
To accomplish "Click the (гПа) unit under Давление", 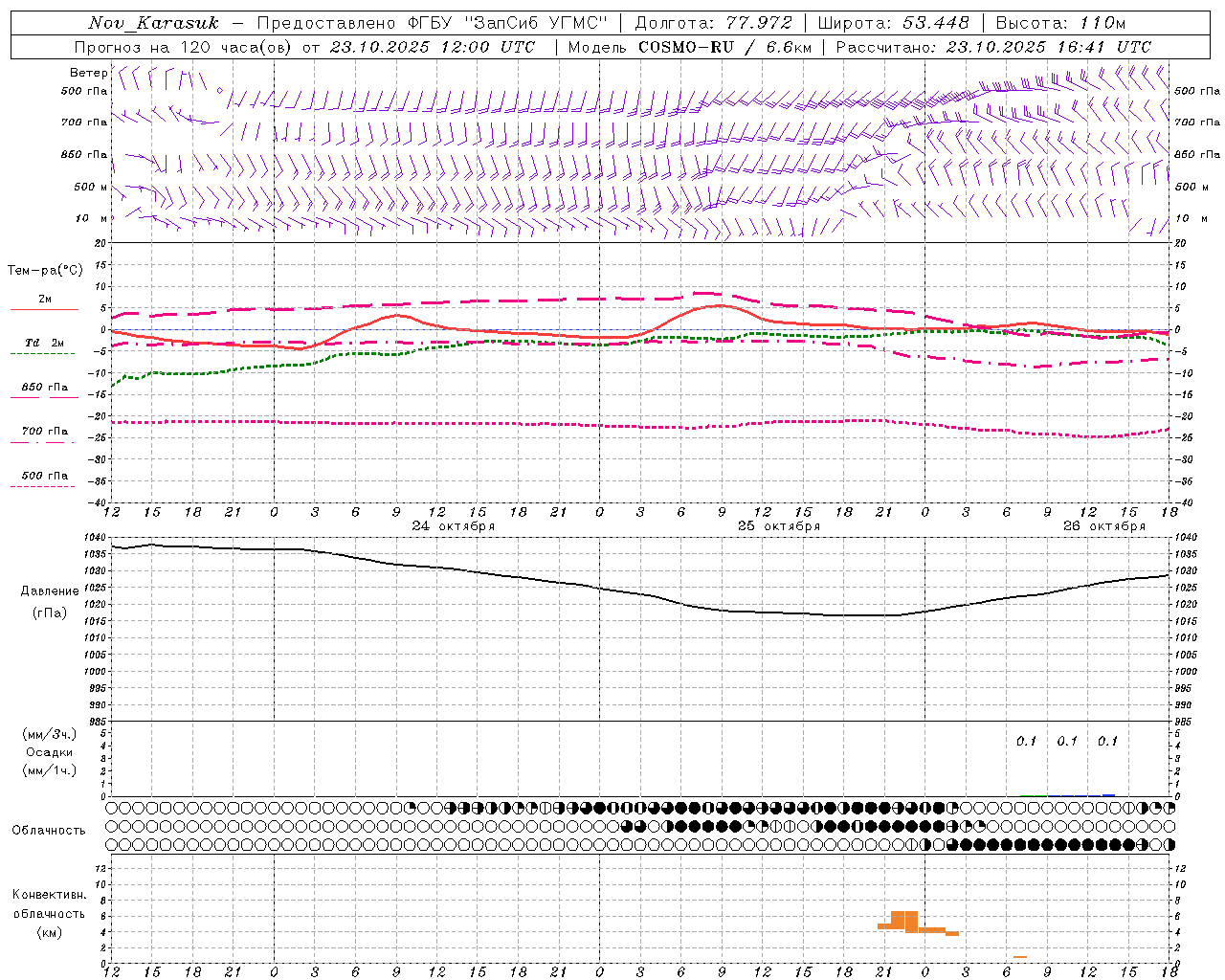I will 50,612.
